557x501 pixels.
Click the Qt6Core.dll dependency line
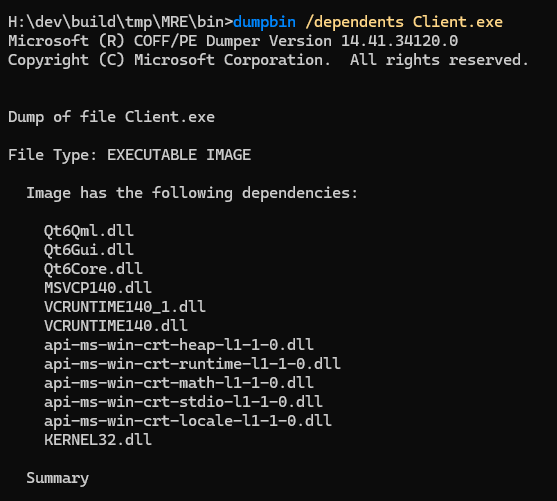(93, 269)
